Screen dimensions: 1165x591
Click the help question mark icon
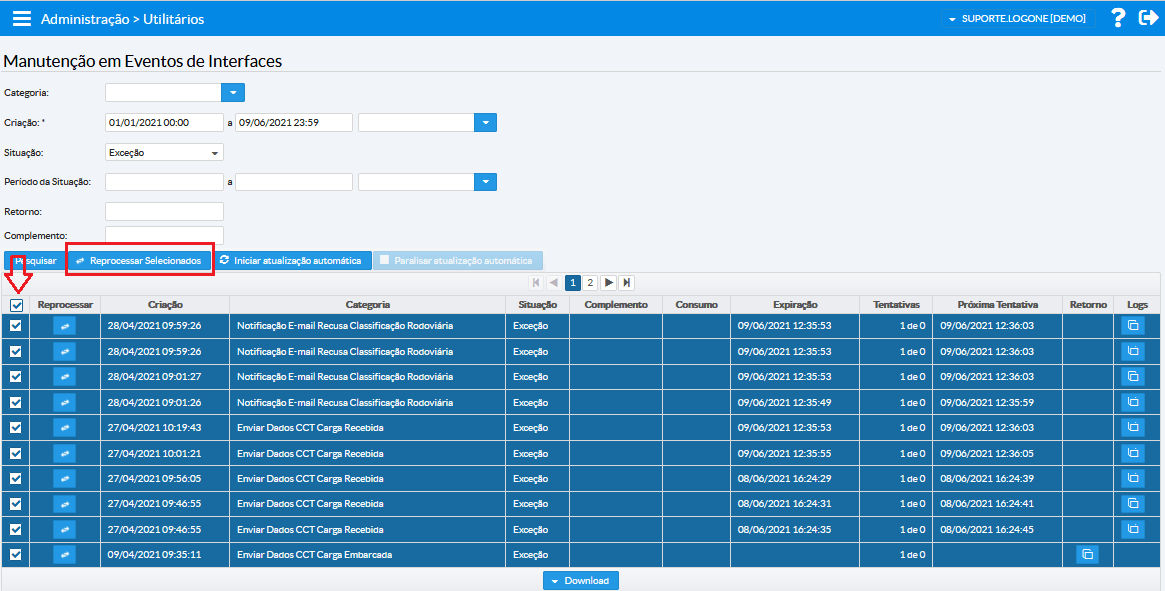coord(1118,18)
